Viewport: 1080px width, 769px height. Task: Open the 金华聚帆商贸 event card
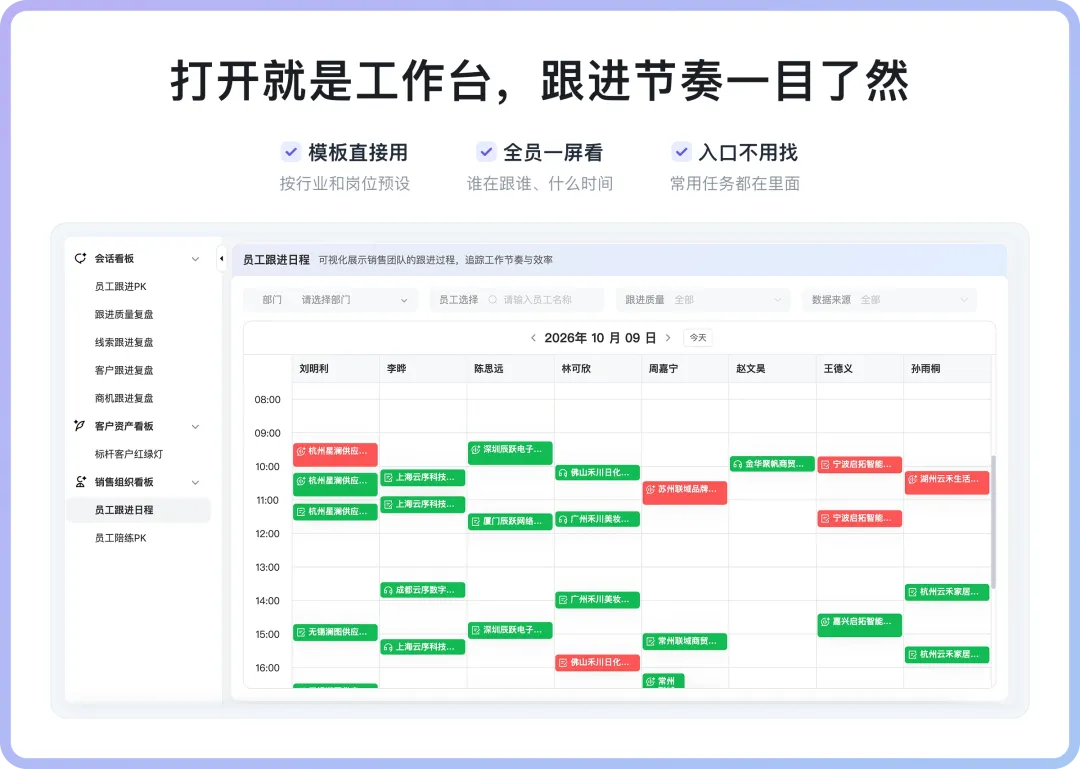point(773,464)
